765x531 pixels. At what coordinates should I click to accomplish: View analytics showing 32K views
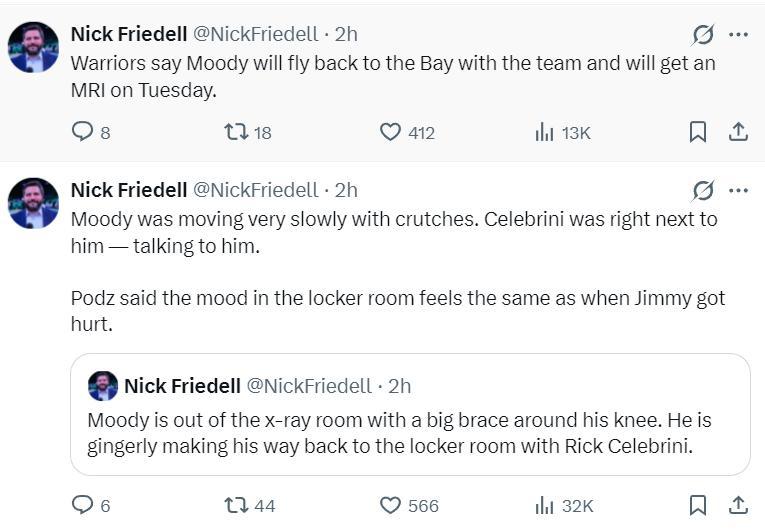tap(545, 505)
